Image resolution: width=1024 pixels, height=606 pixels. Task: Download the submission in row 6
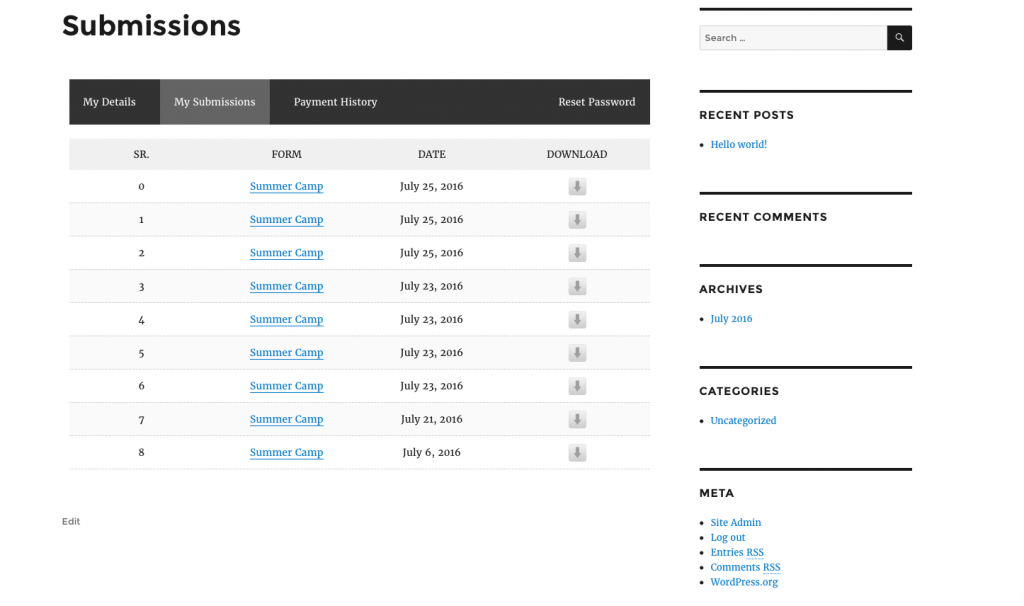click(577, 386)
